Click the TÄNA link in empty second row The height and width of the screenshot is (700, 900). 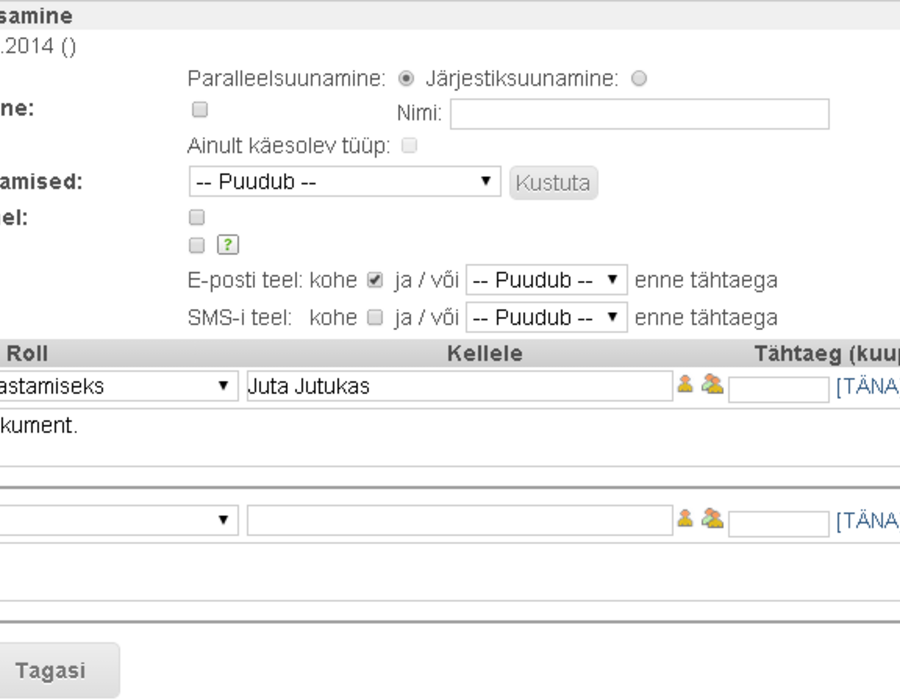click(868, 520)
